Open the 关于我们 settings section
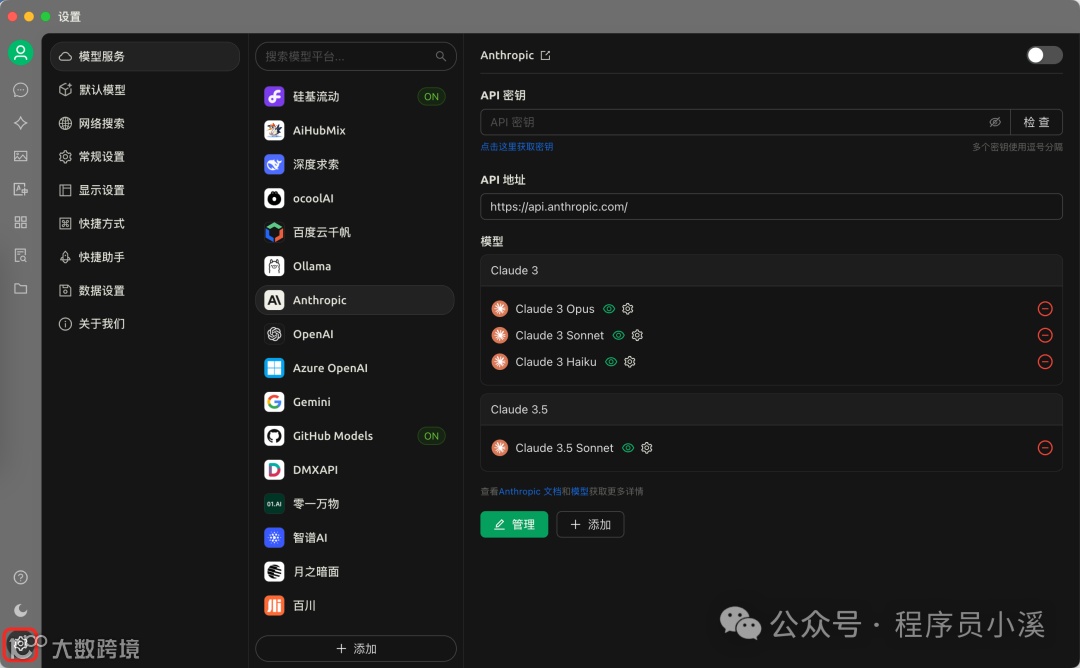Viewport: 1080px width, 668px height. coord(145,324)
